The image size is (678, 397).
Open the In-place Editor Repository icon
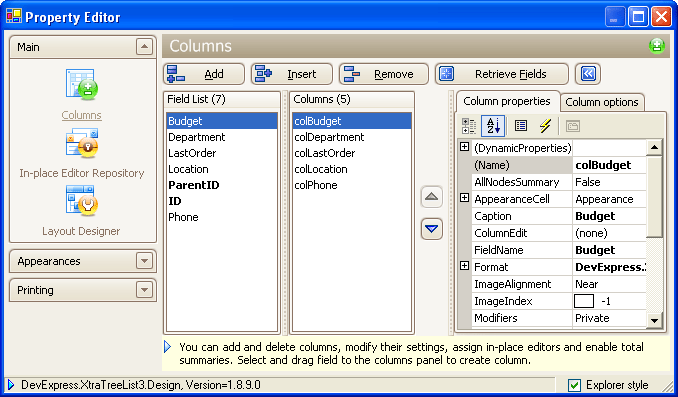82,143
